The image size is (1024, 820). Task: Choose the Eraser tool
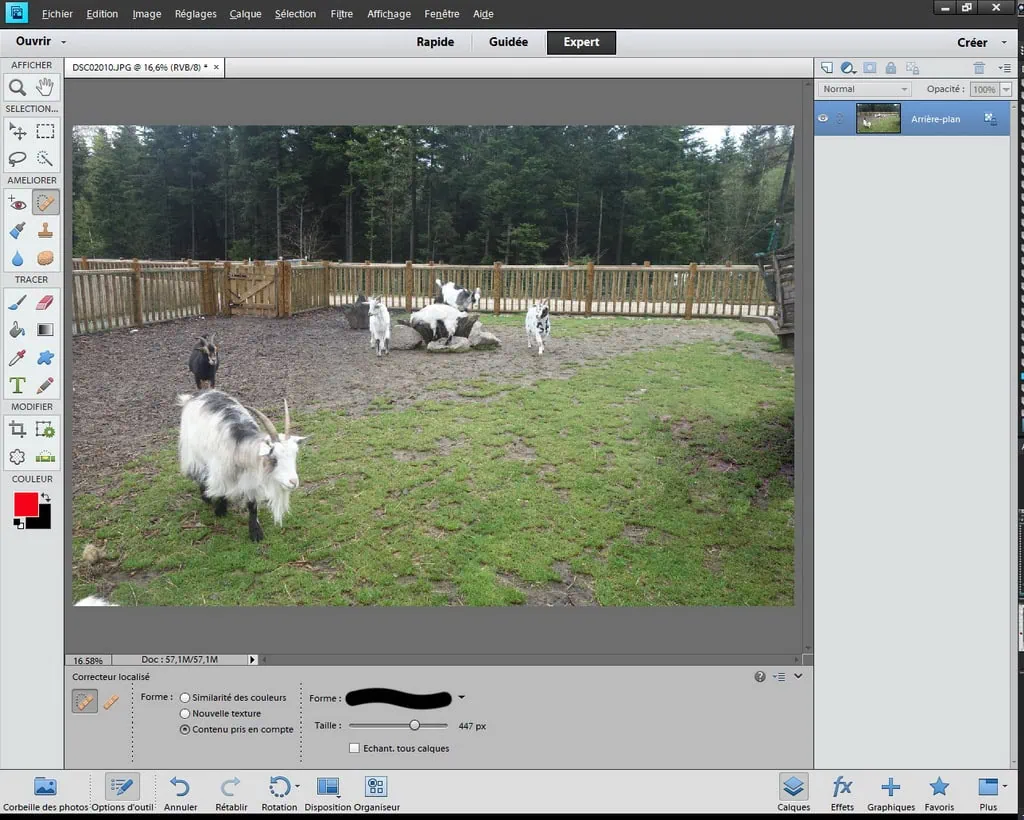45,302
